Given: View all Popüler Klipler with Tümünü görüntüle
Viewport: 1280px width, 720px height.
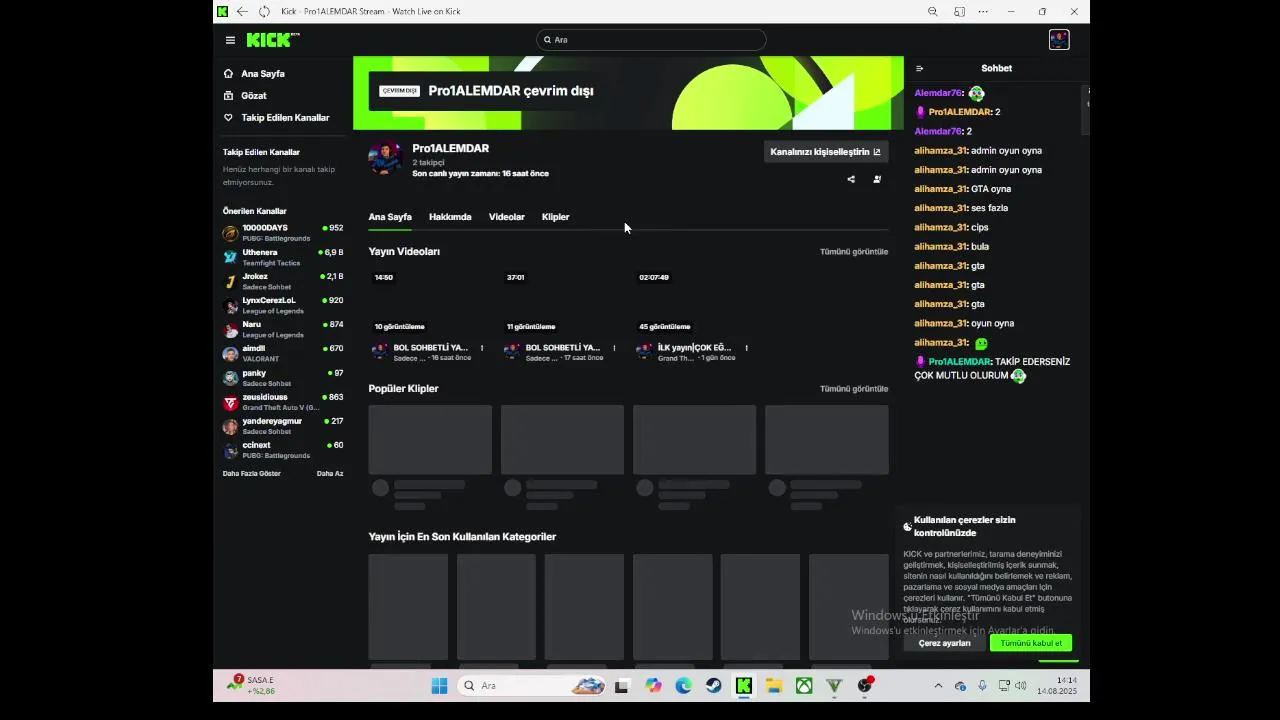Looking at the screenshot, I should coord(854,389).
